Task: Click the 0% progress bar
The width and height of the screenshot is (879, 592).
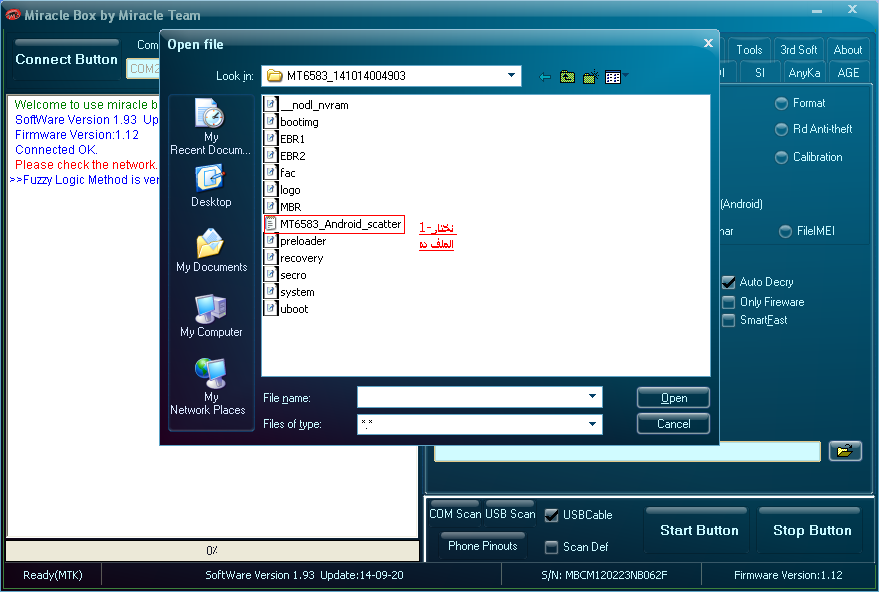Action: coord(212,551)
